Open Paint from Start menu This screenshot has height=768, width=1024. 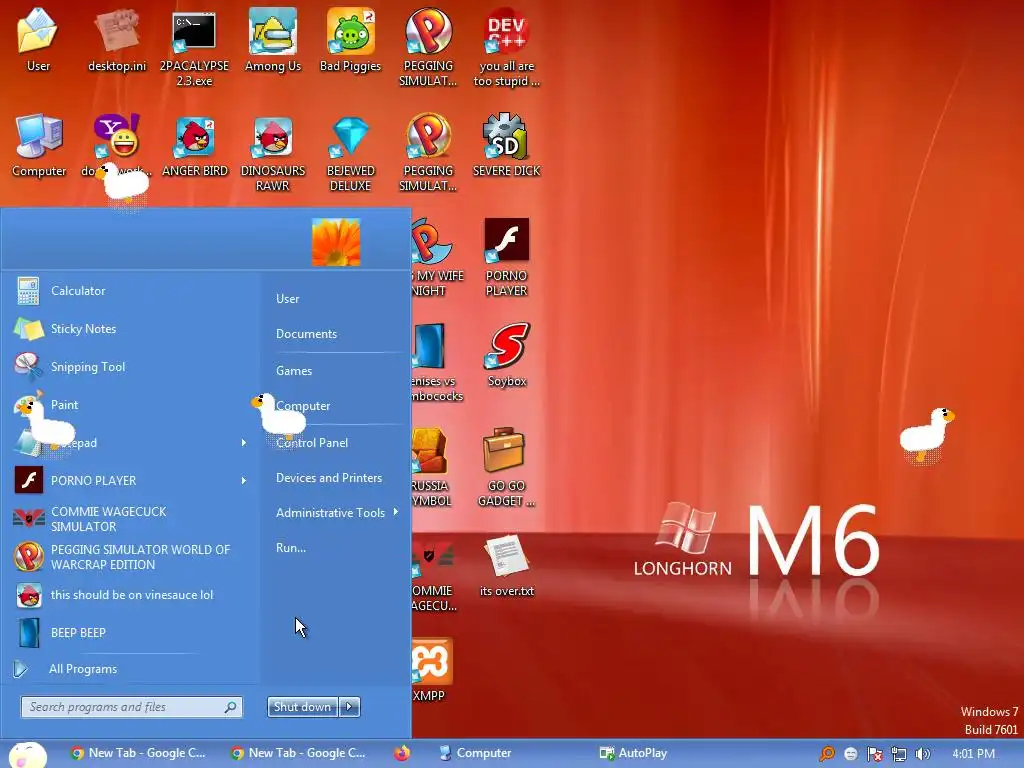coord(131,404)
